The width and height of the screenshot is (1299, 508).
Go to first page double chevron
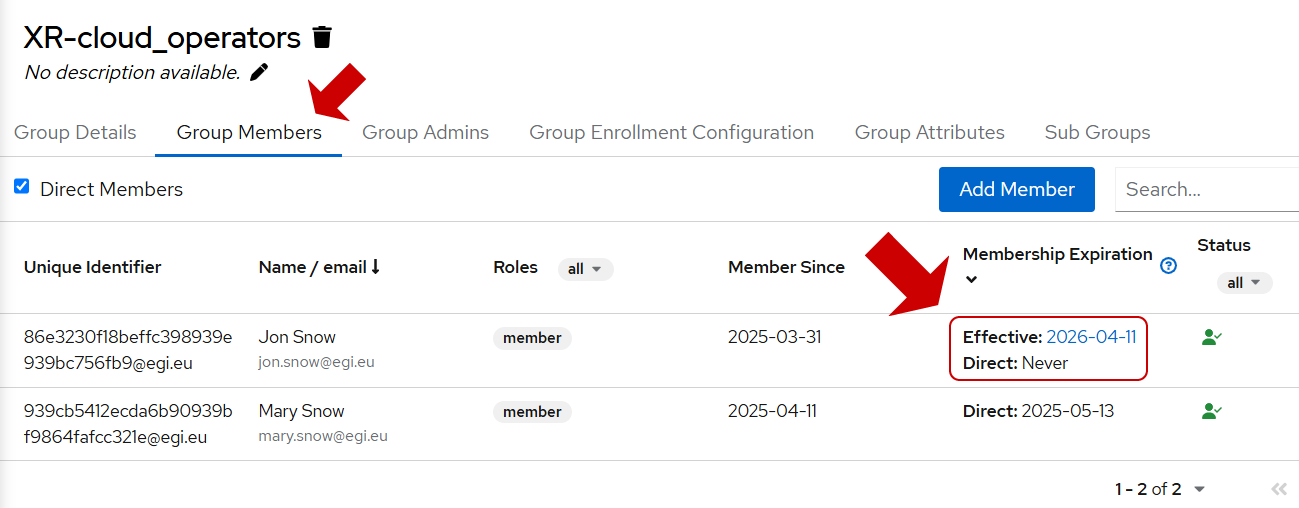1279,489
